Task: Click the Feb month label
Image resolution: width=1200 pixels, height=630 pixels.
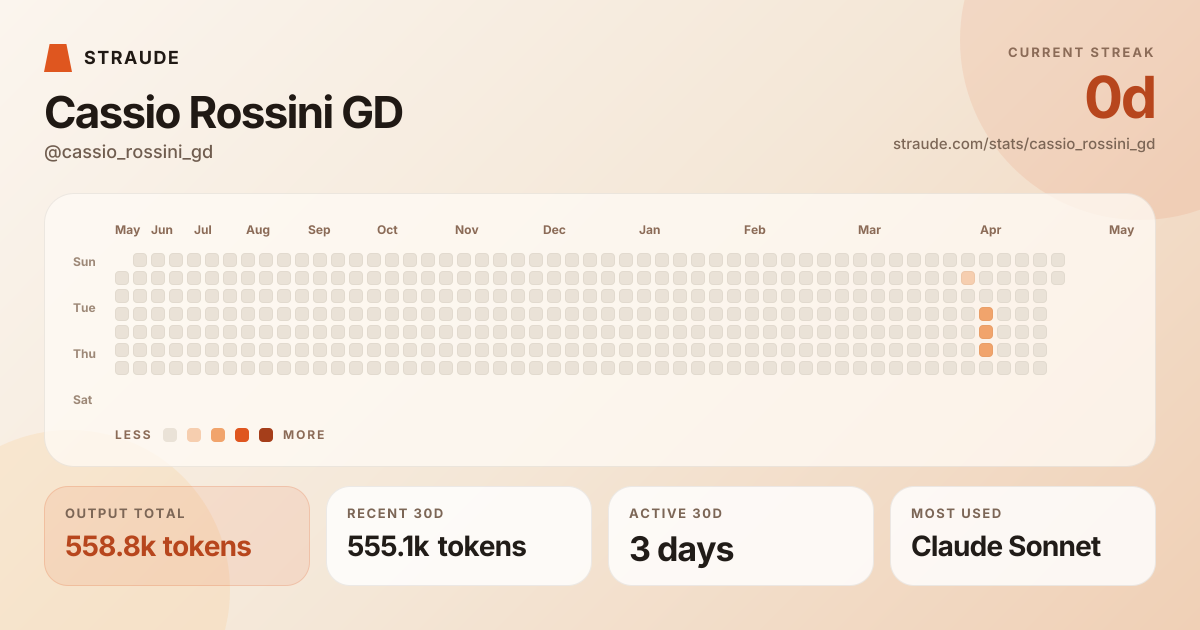Action: coord(755,230)
